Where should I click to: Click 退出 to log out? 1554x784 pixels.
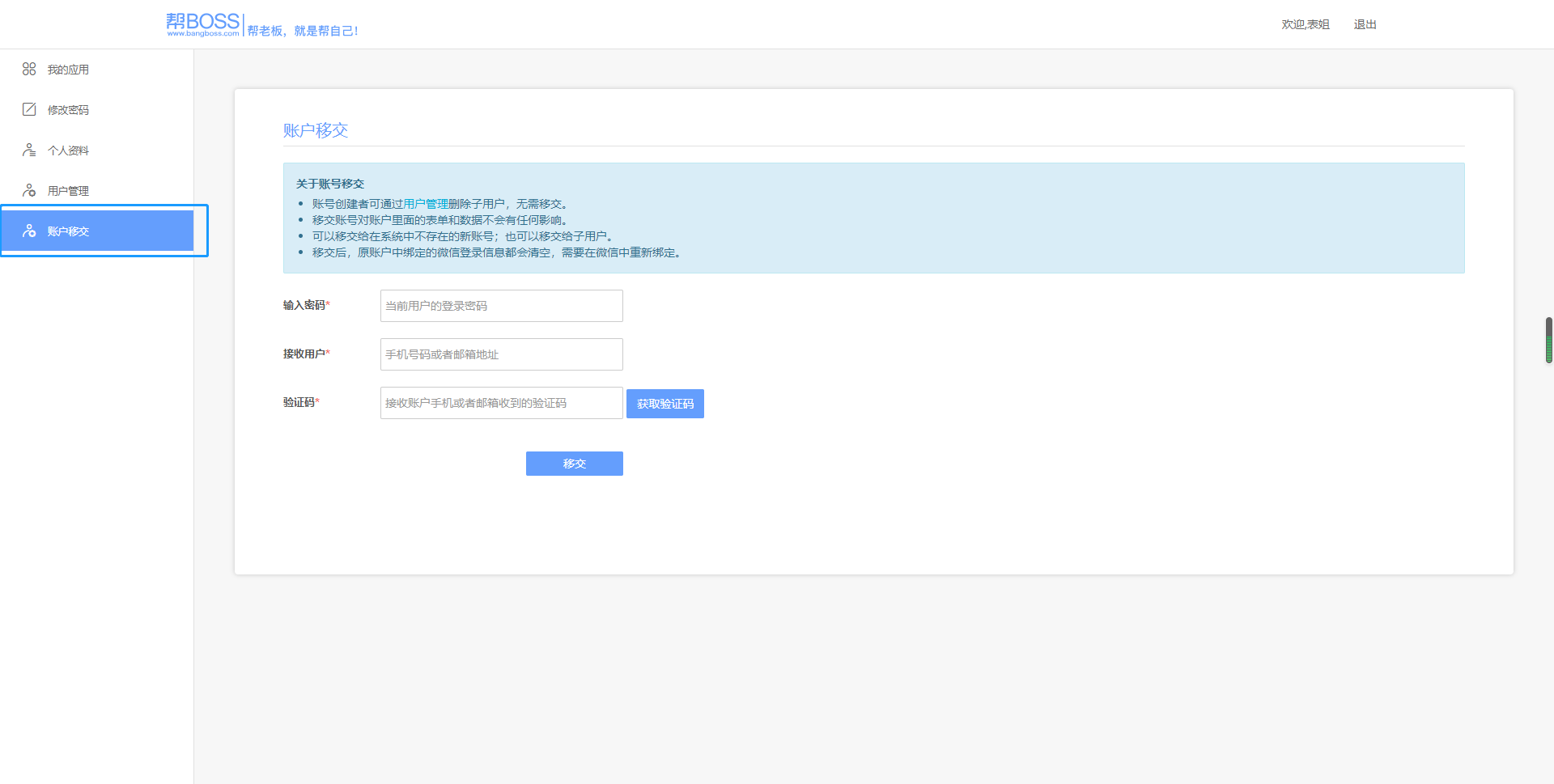1365,24
